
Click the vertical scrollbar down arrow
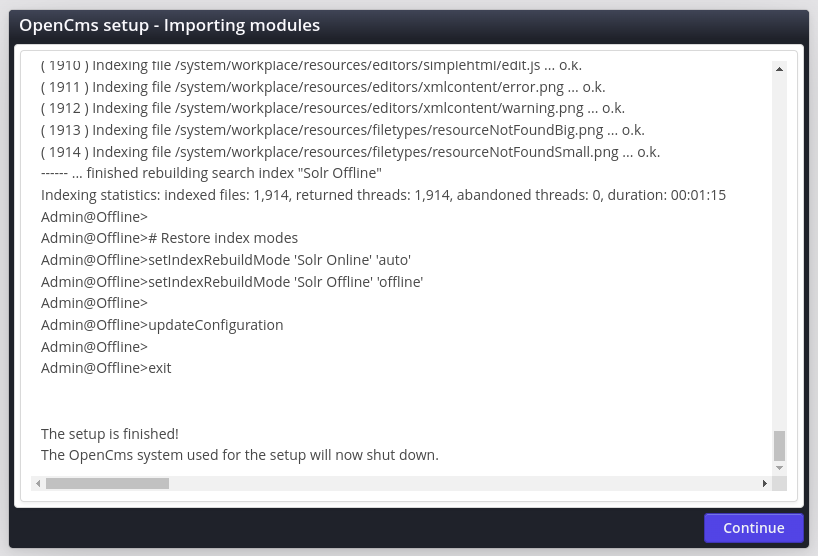(779, 468)
